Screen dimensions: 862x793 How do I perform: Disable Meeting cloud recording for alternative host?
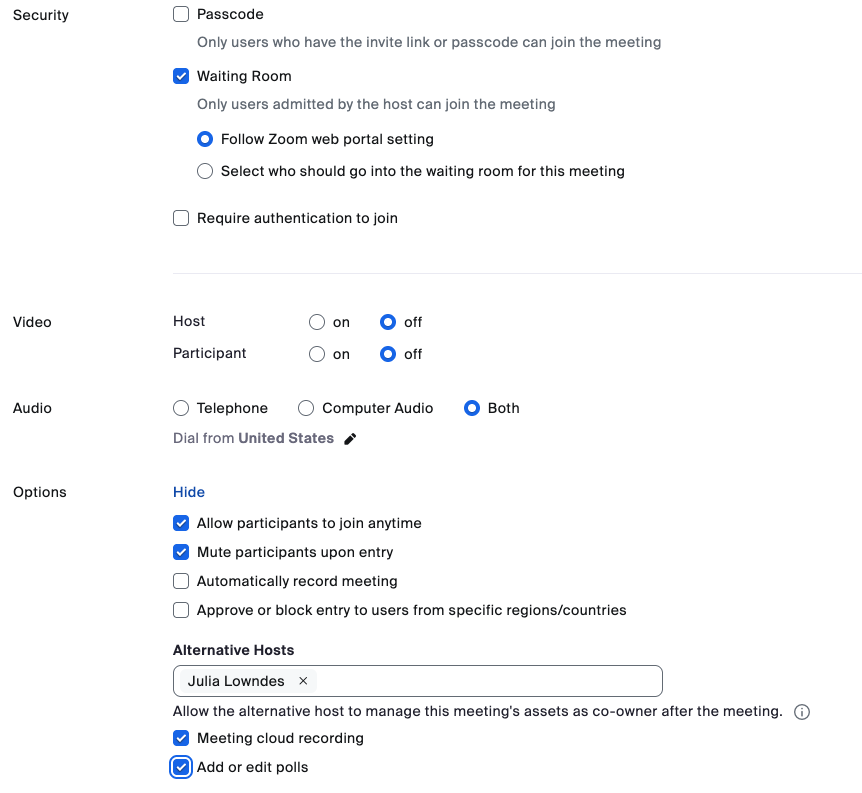[181, 738]
